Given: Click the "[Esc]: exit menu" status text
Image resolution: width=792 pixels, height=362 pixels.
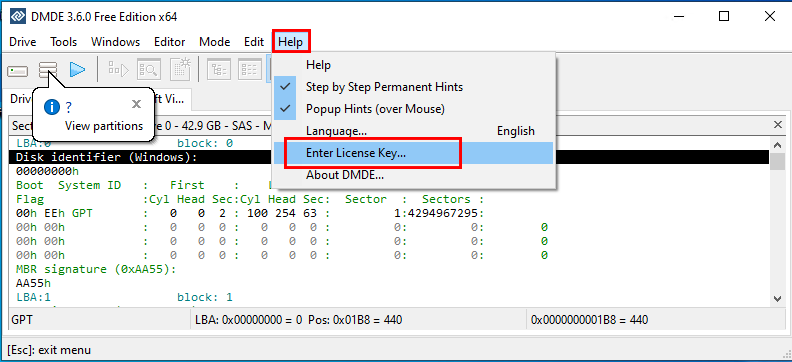Looking at the screenshot, I should (50, 349).
